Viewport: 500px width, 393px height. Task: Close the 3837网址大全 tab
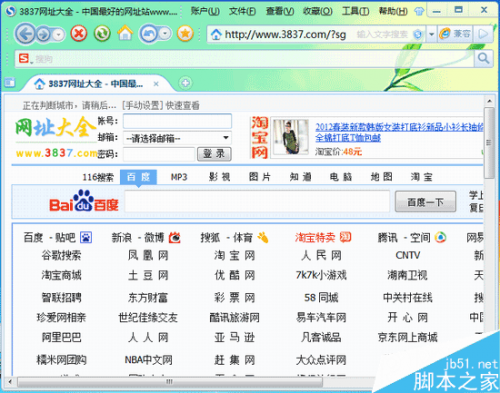pos(156,84)
